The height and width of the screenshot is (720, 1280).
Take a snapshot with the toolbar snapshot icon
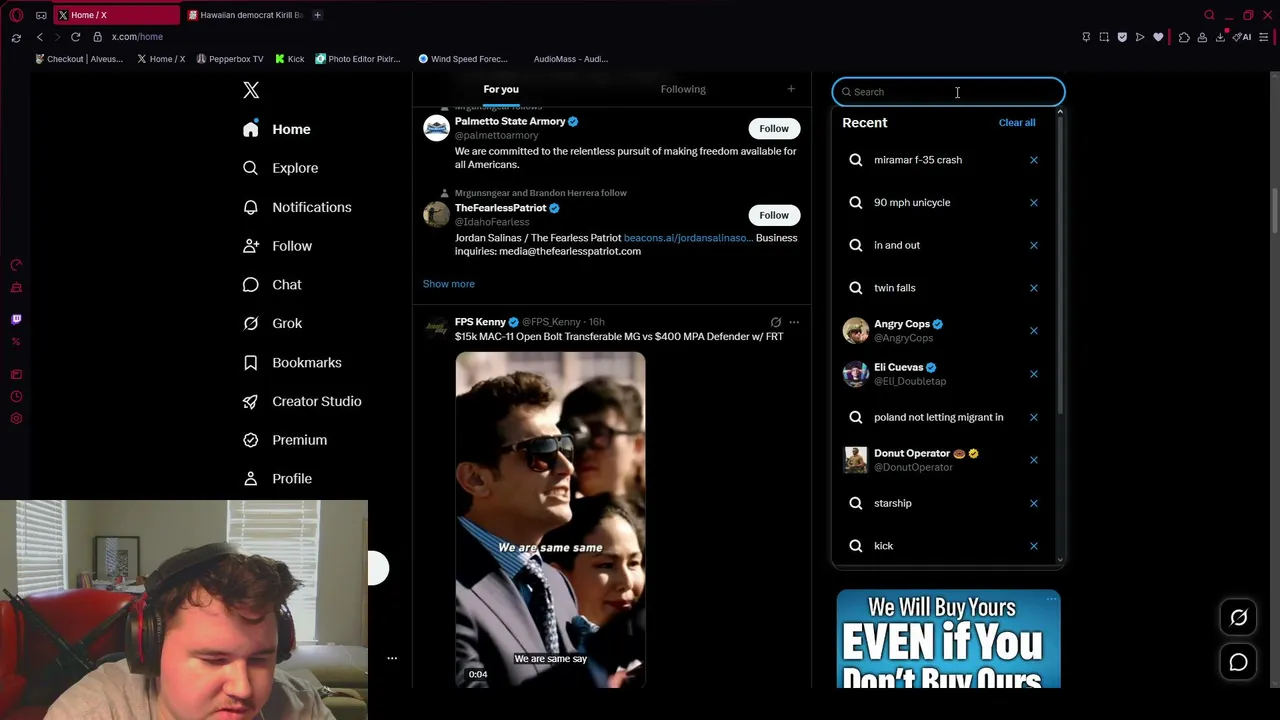[1104, 37]
